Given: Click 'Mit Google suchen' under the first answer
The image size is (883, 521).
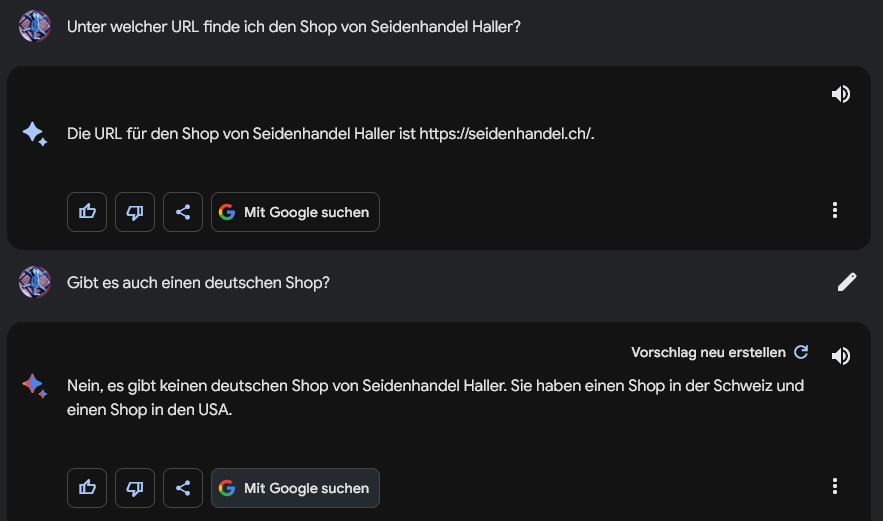Looking at the screenshot, I should click(295, 212).
